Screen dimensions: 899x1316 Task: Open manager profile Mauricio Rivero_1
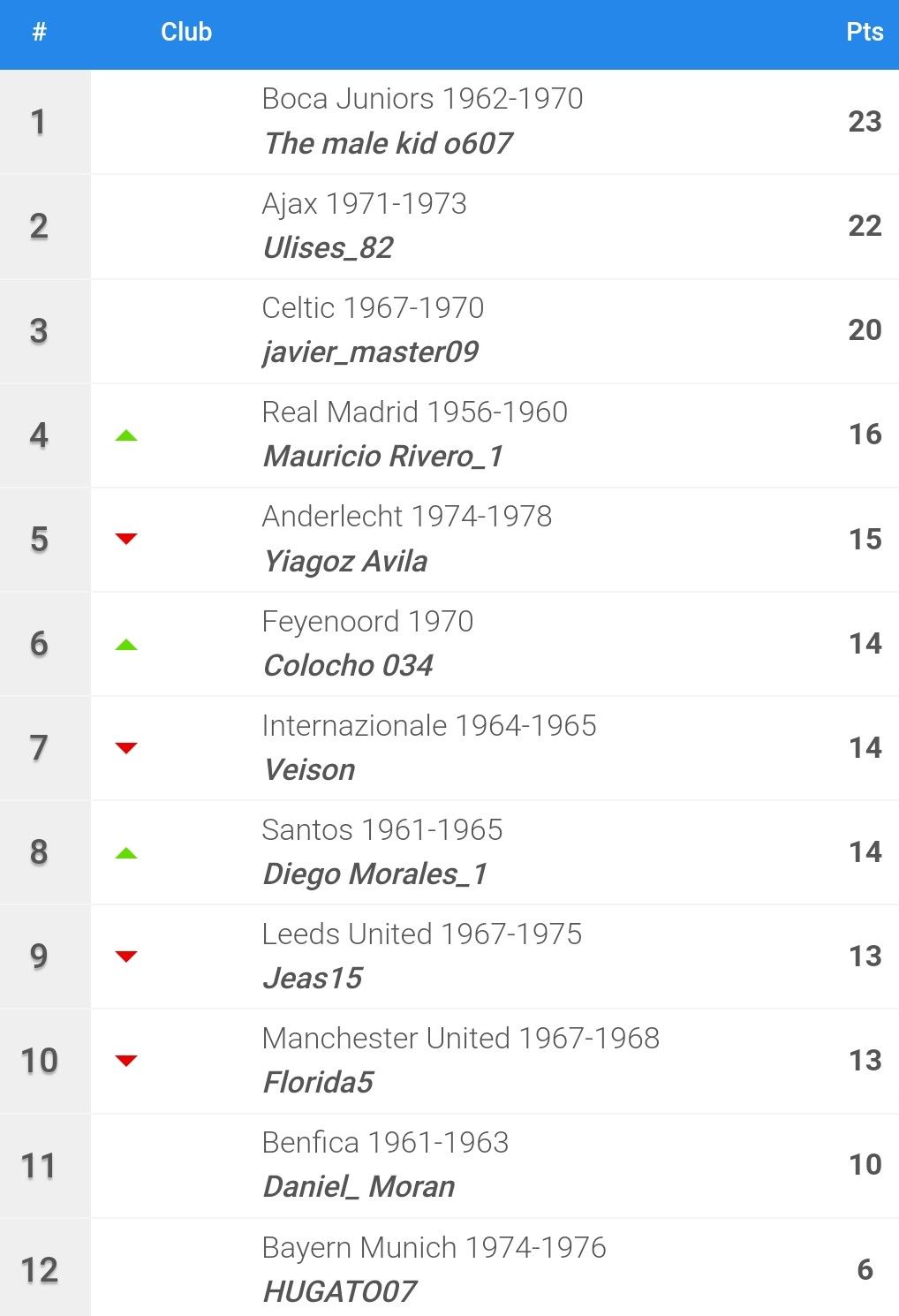[x=383, y=456]
